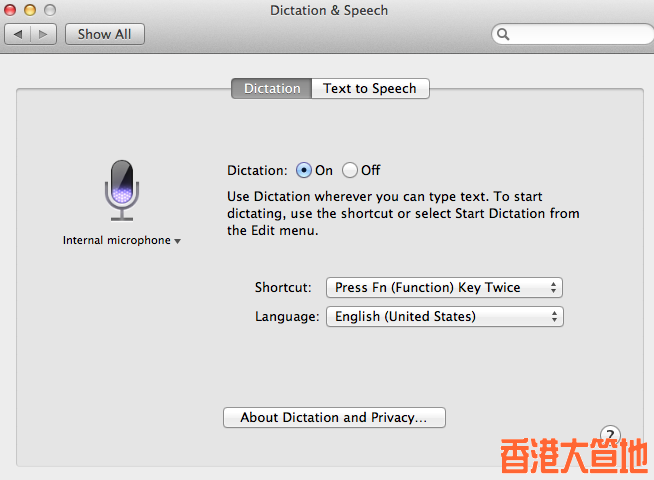Open About Dictation and Privacy

pyautogui.click(x=334, y=417)
